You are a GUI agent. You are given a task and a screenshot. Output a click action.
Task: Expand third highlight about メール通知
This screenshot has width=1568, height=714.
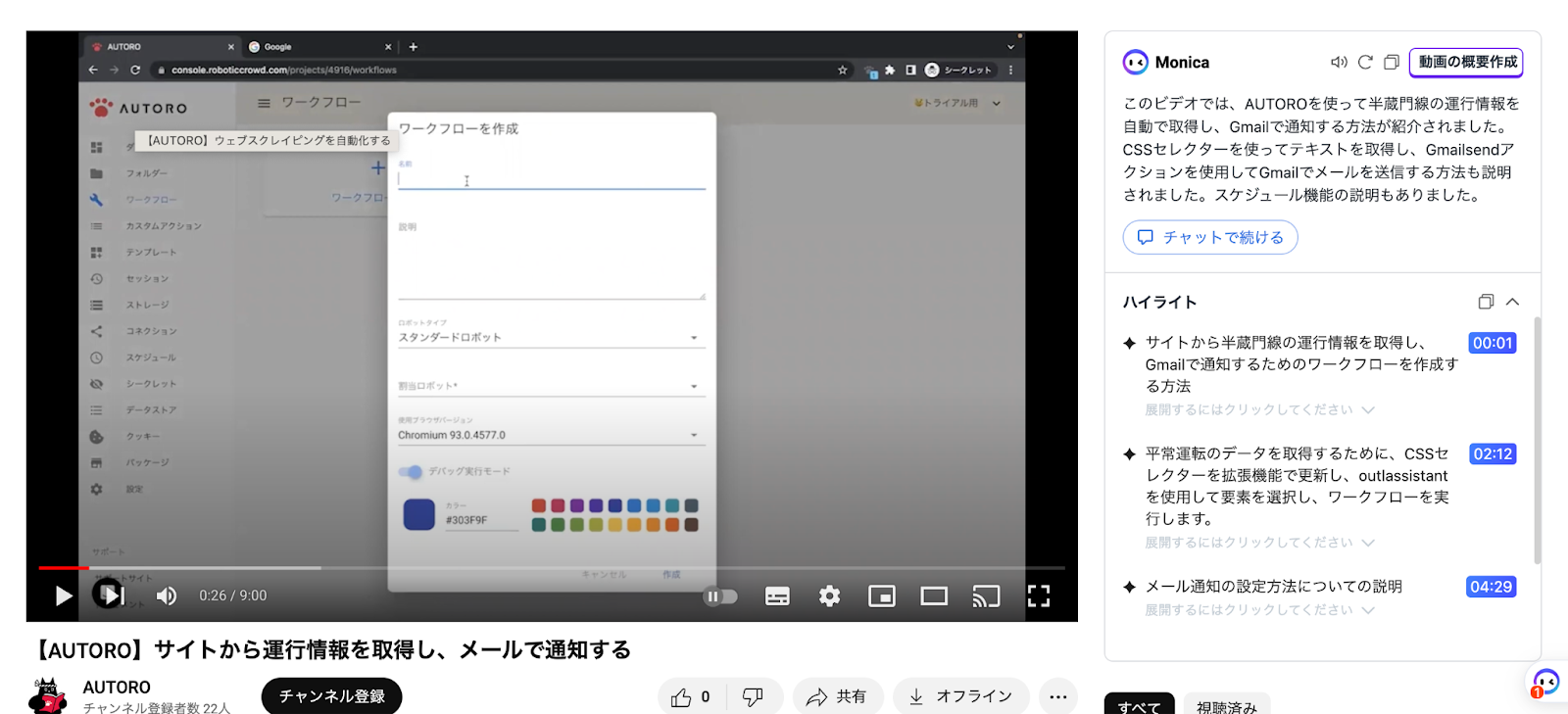(x=1259, y=610)
